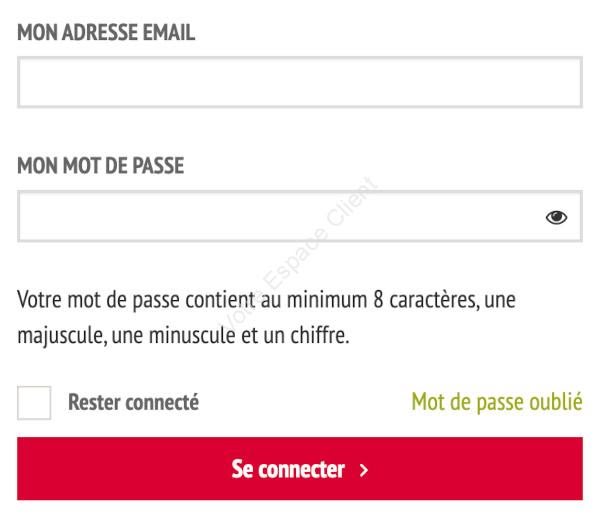Click the MON MOT DE PASSE label
This screenshot has width=600, height=516.
[101, 166]
